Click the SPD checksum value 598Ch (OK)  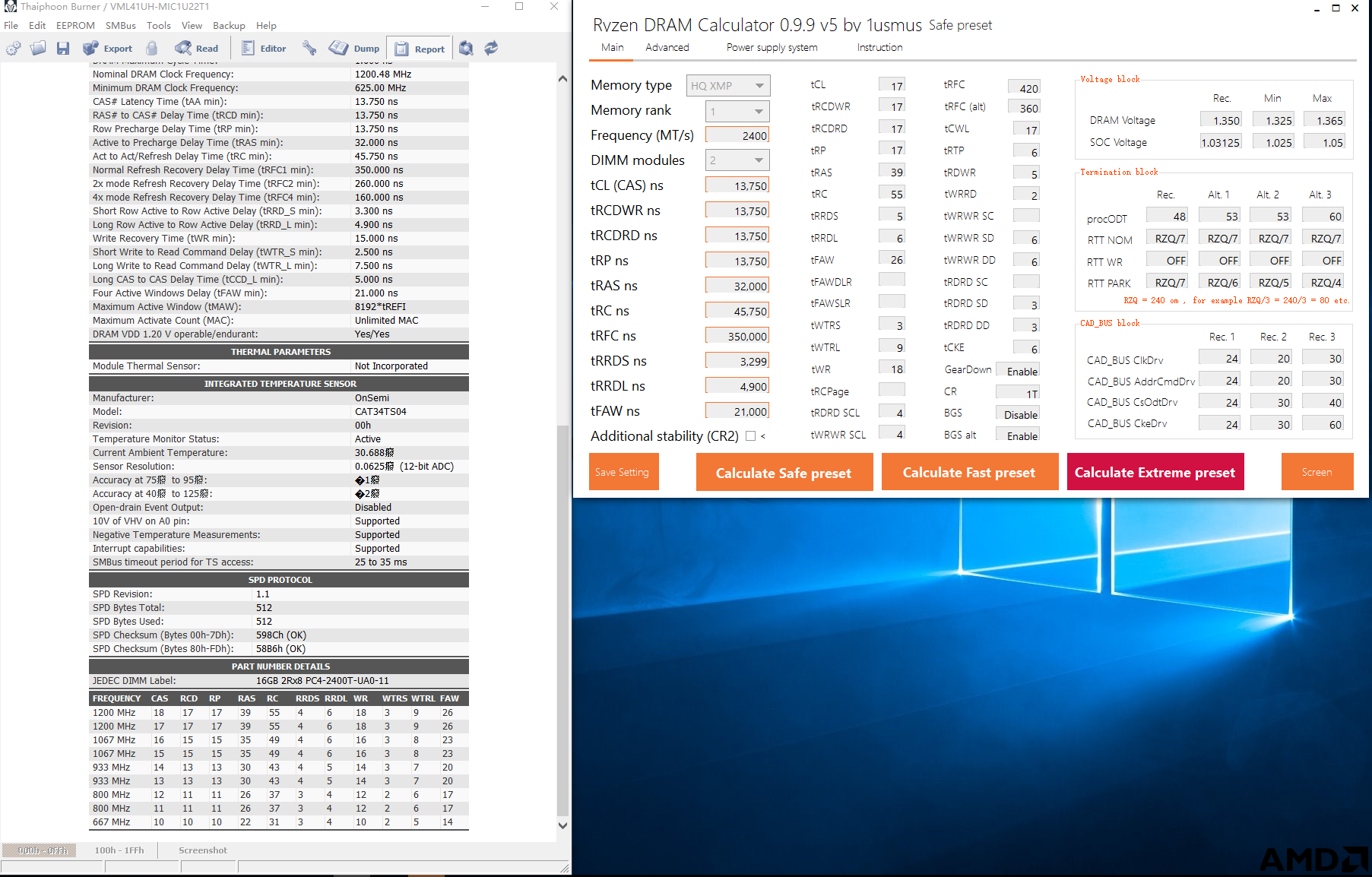click(x=281, y=635)
